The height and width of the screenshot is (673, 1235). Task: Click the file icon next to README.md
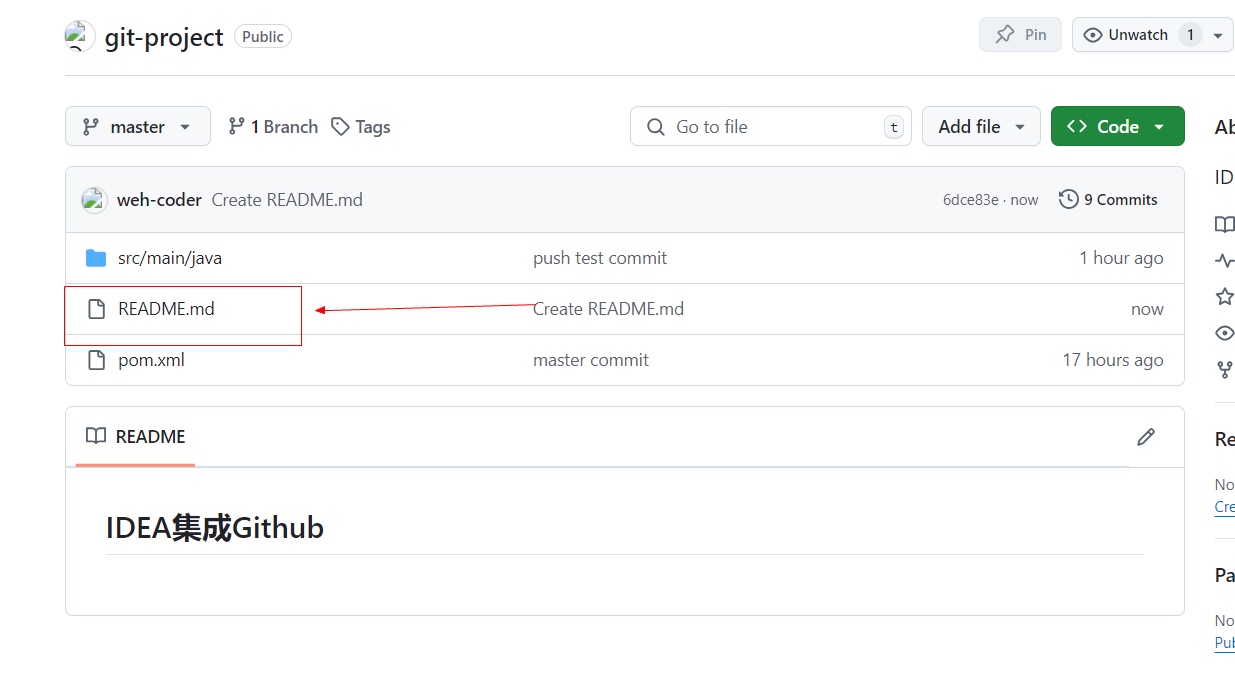point(96,309)
